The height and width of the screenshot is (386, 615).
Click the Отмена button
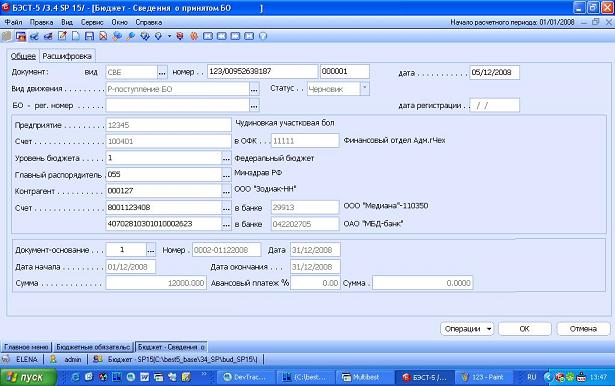(x=583, y=329)
